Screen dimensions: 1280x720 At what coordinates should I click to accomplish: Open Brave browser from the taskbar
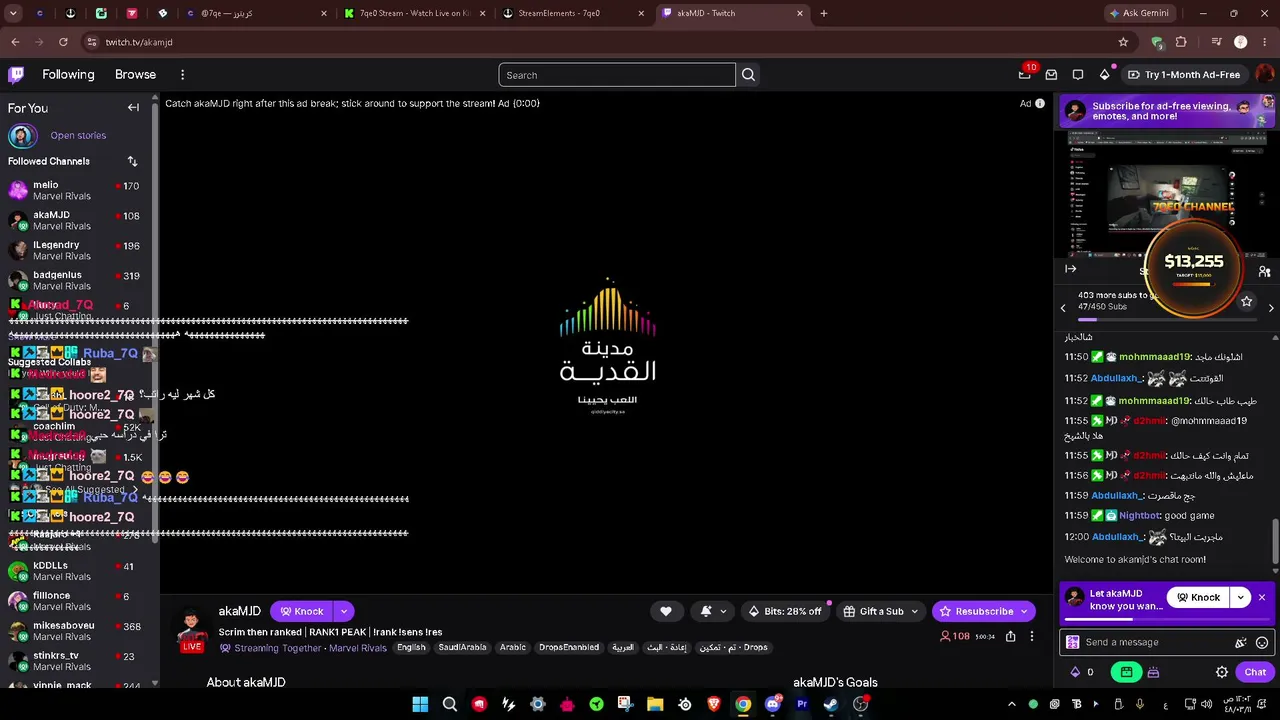714,705
